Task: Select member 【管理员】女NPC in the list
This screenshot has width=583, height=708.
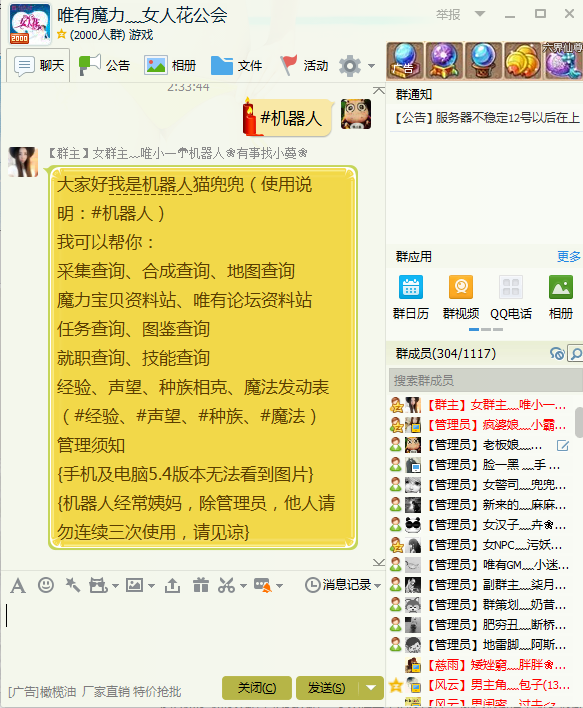Action: pyautogui.click(x=479, y=545)
